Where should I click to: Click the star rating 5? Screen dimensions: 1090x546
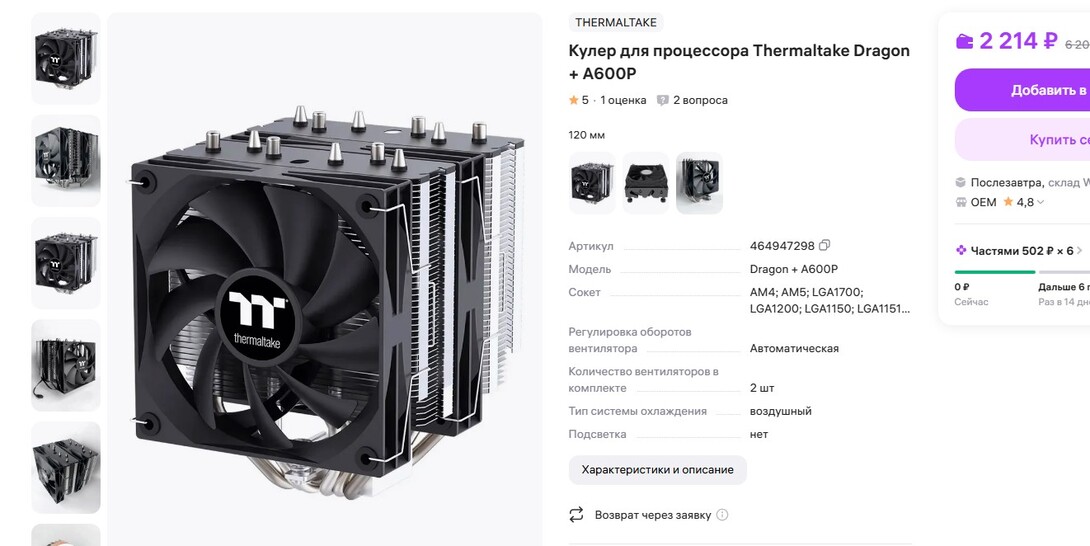pos(578,100)
